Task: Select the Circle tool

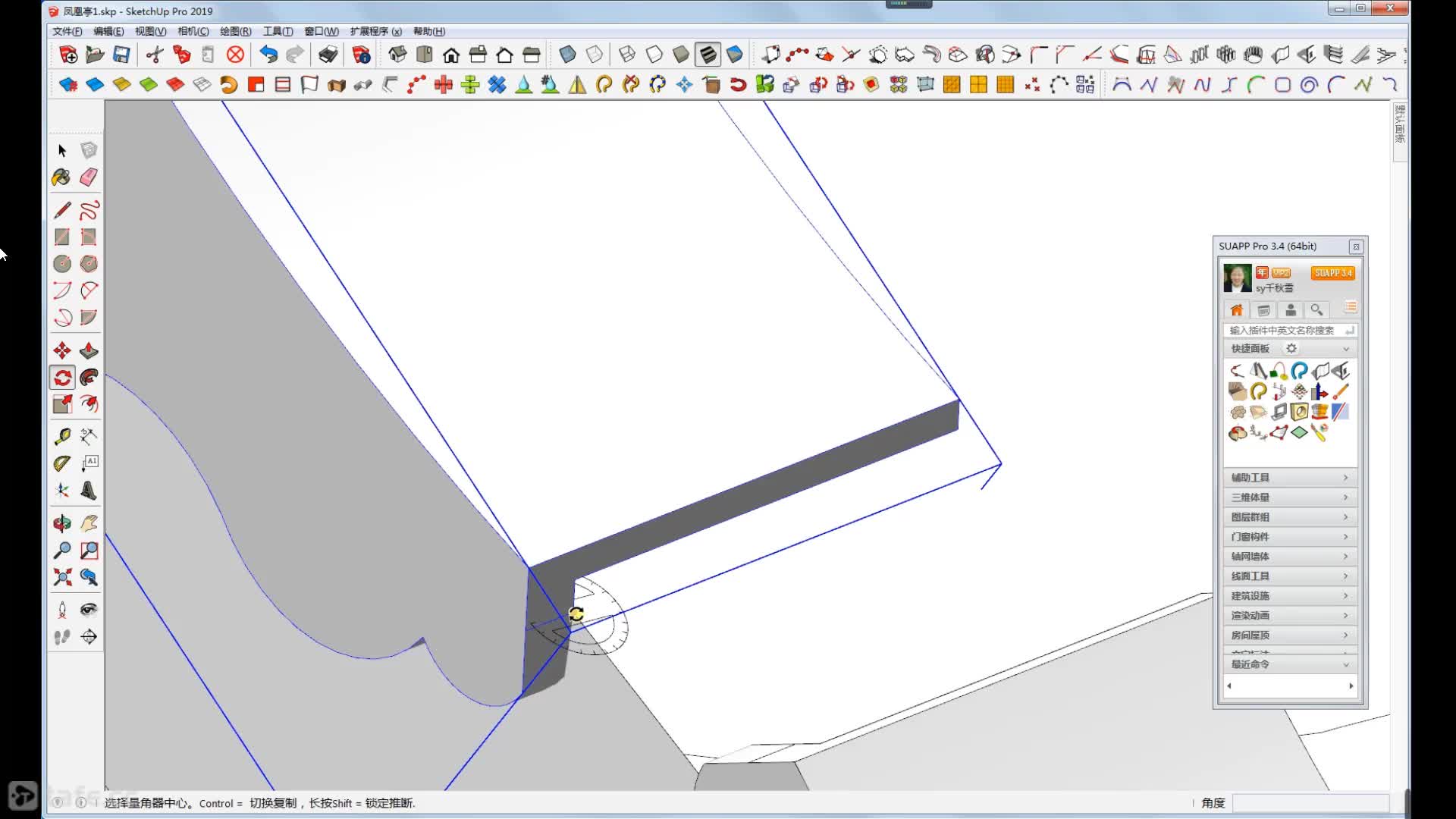Action: pos(62,264)
